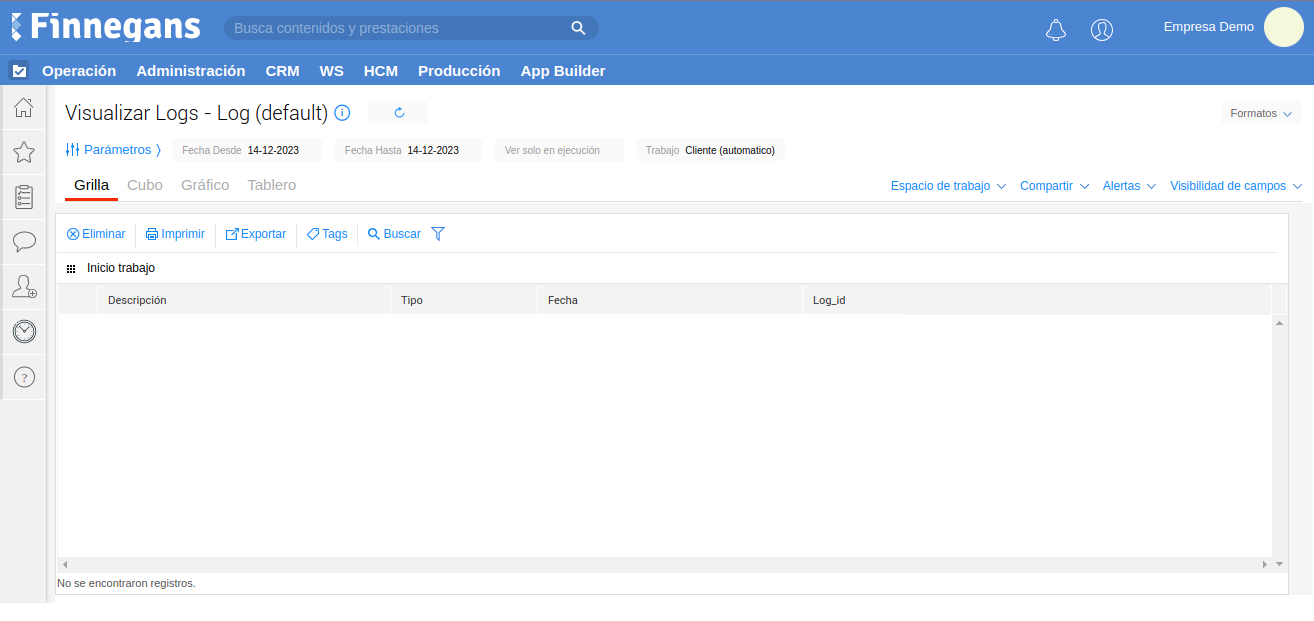Open the help question mark icon
Screen dimensions: 1314x621
pos(24,377)
